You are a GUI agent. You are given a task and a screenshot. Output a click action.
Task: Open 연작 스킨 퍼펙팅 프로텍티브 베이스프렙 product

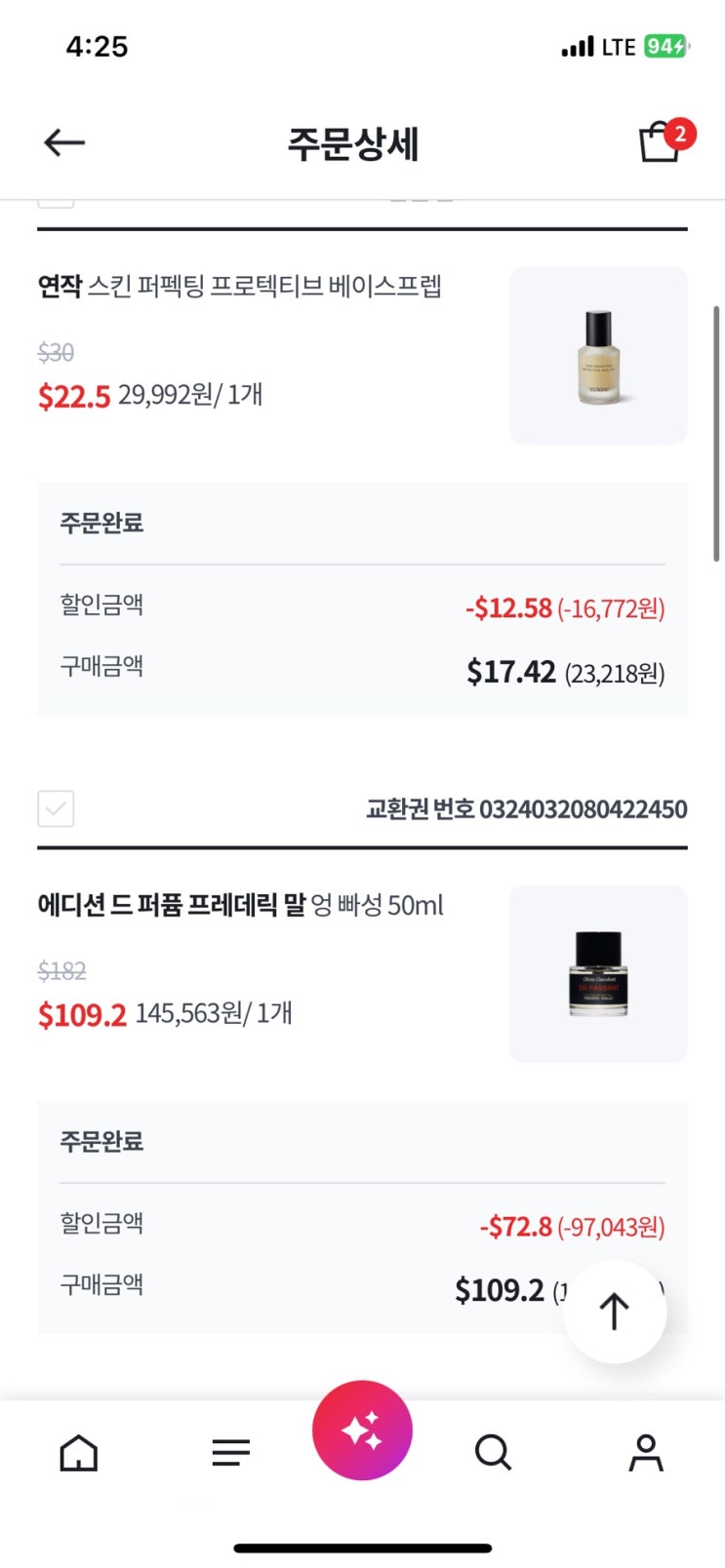click(x=240, y=287)
